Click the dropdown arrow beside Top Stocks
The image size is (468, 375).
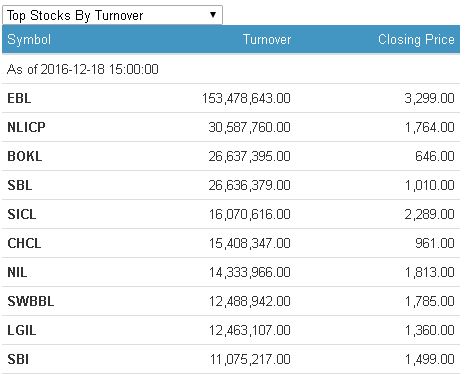click(213, 15)
